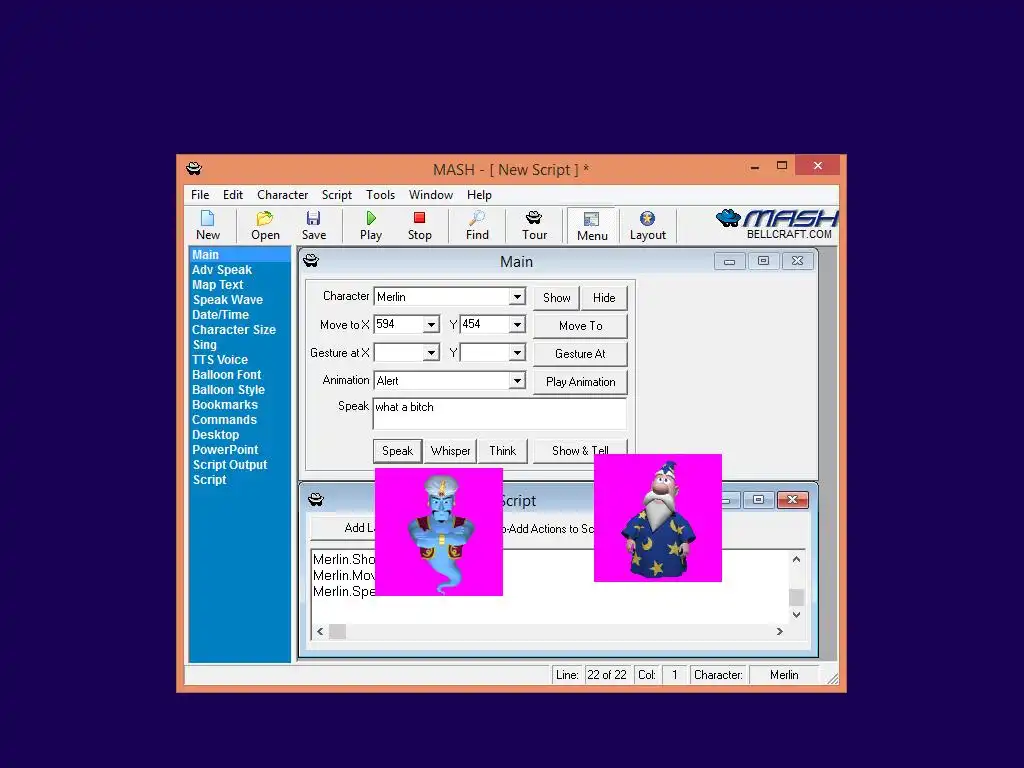The height and width of the screenshot is (768, 1024).
Task: Click the script scroll left arrow
Action: click(x=320, y=632)
